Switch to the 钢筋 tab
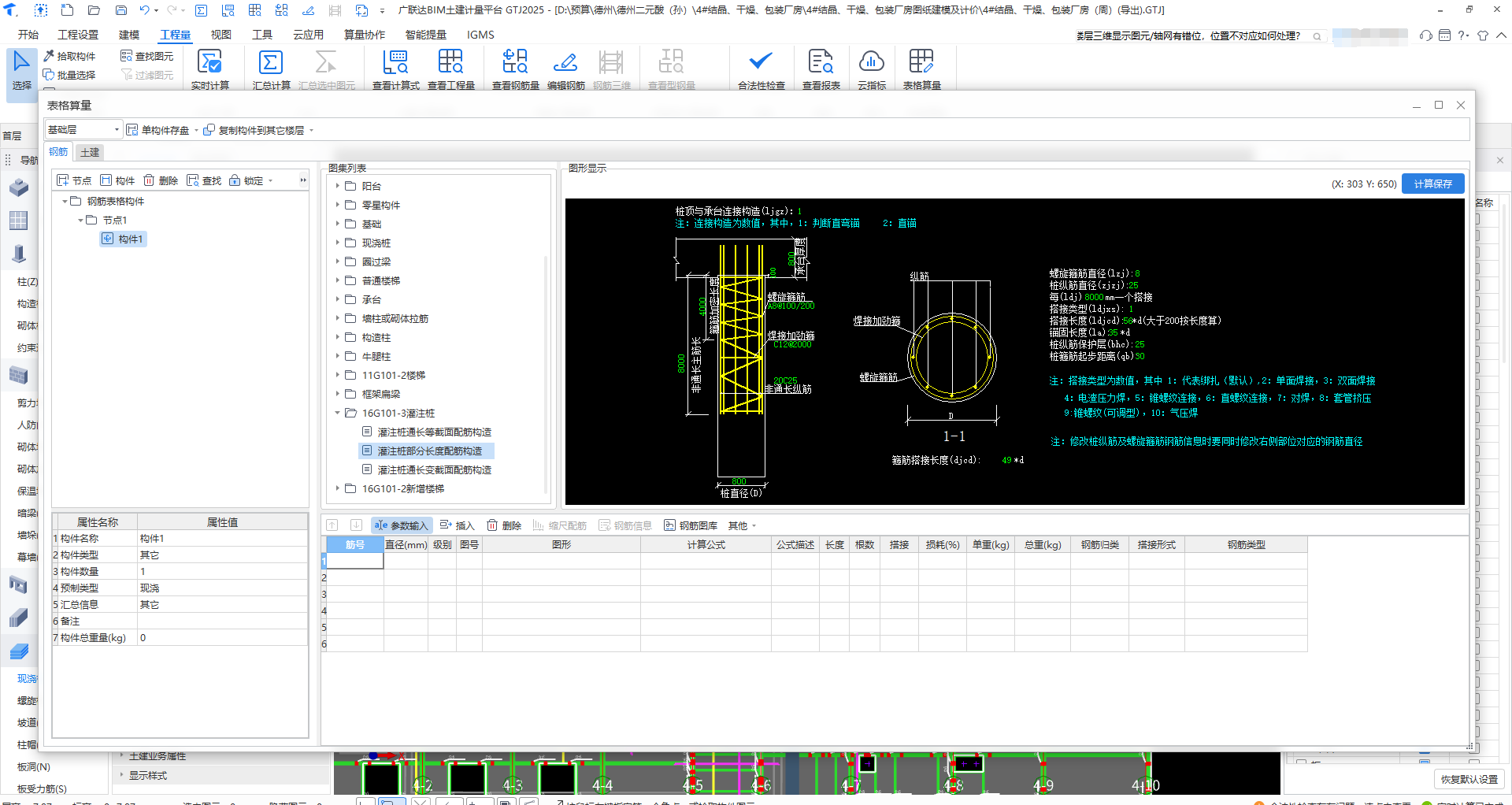This screenshot has height=805, width=1512. (x=59, y=152)
